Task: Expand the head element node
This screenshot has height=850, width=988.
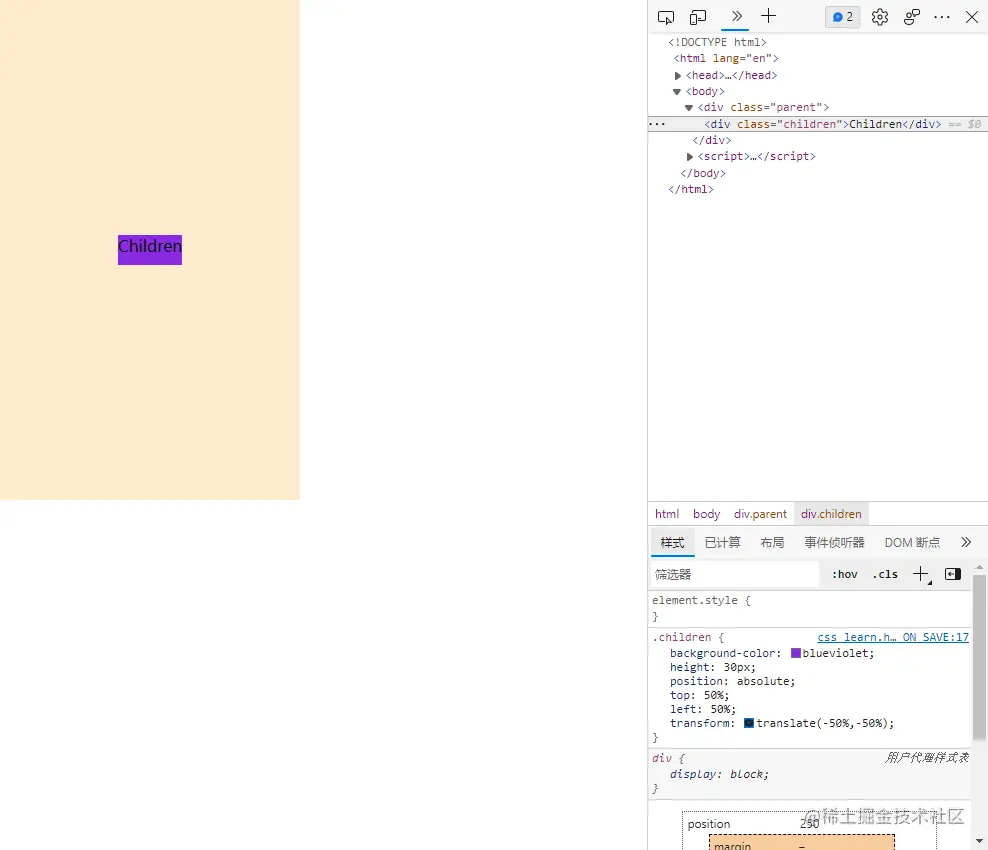Action: 678,76
